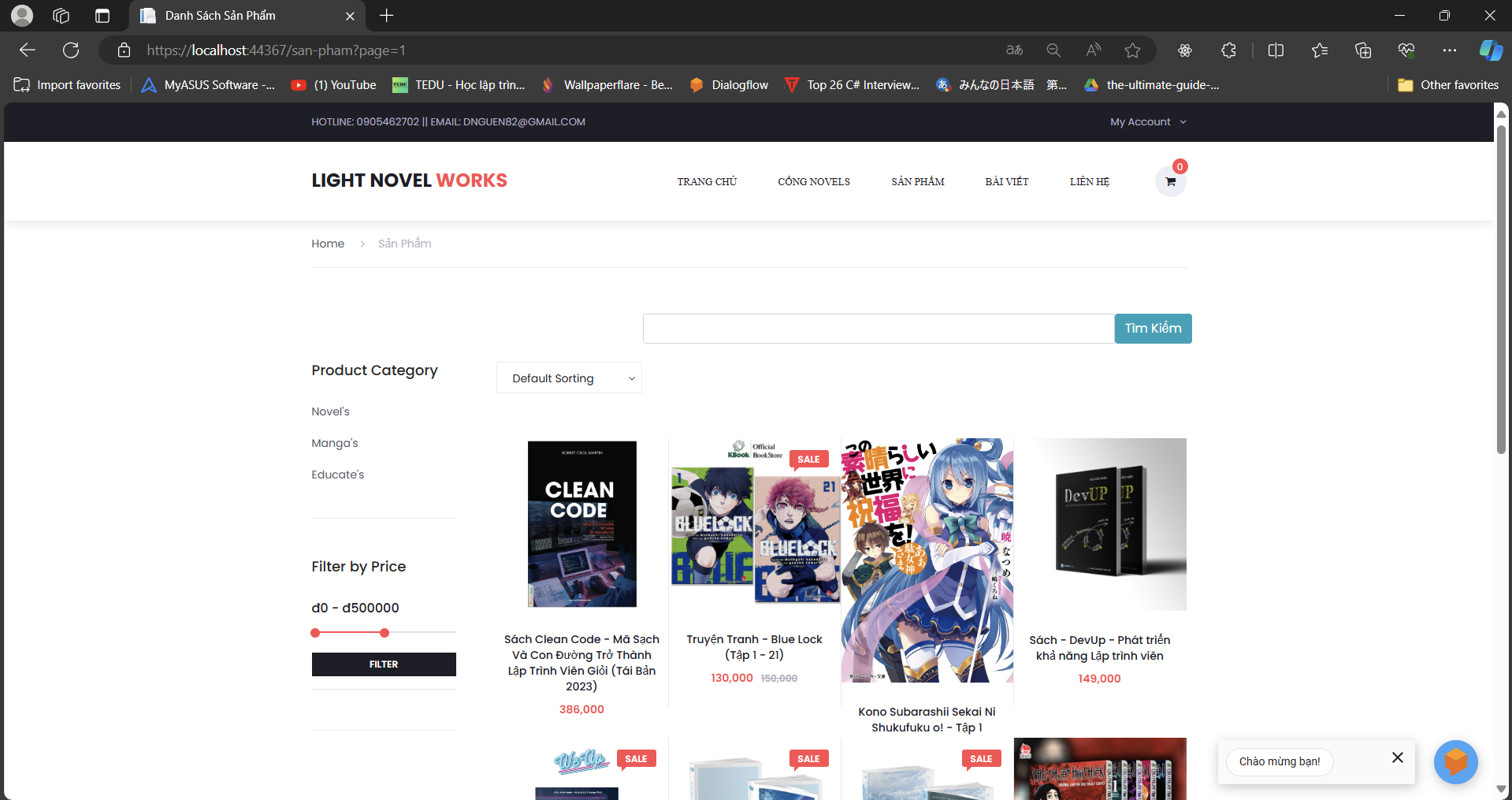Toggle Split screen icon
Viewport: 1512px width, 800px height.
coord(1276,50)
